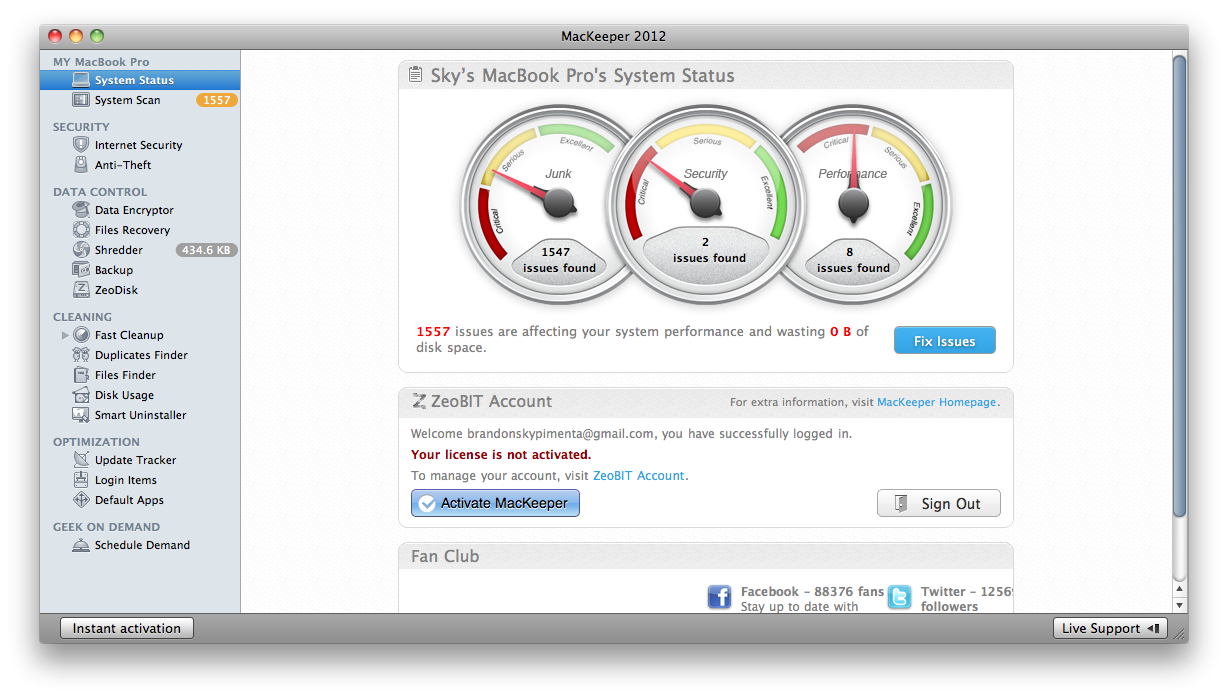Click the Anti-Theft icon
The width and height of the screenshot is (1228, 698).
point(81,165)
